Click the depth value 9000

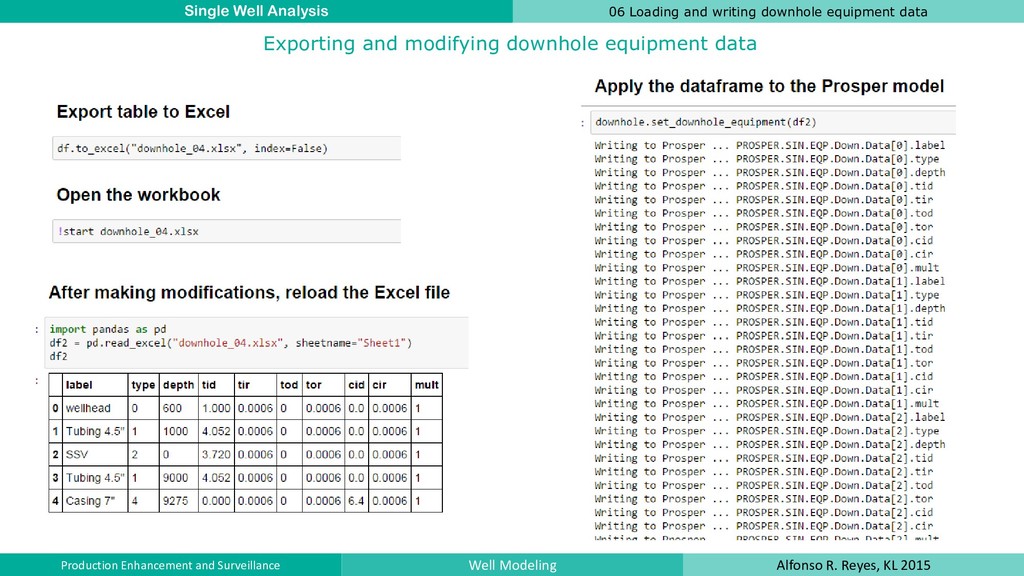point(178,477)
